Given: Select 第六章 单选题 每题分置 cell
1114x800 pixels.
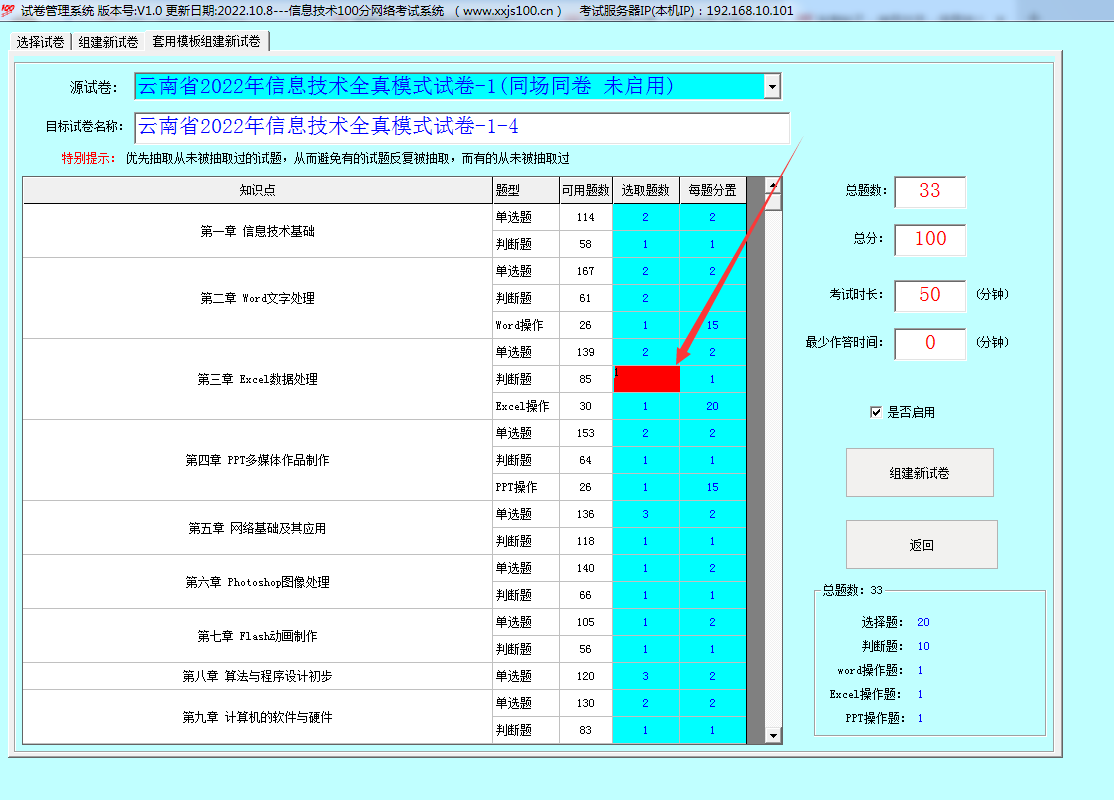Looking at the screenshot, I should (713, 568).
